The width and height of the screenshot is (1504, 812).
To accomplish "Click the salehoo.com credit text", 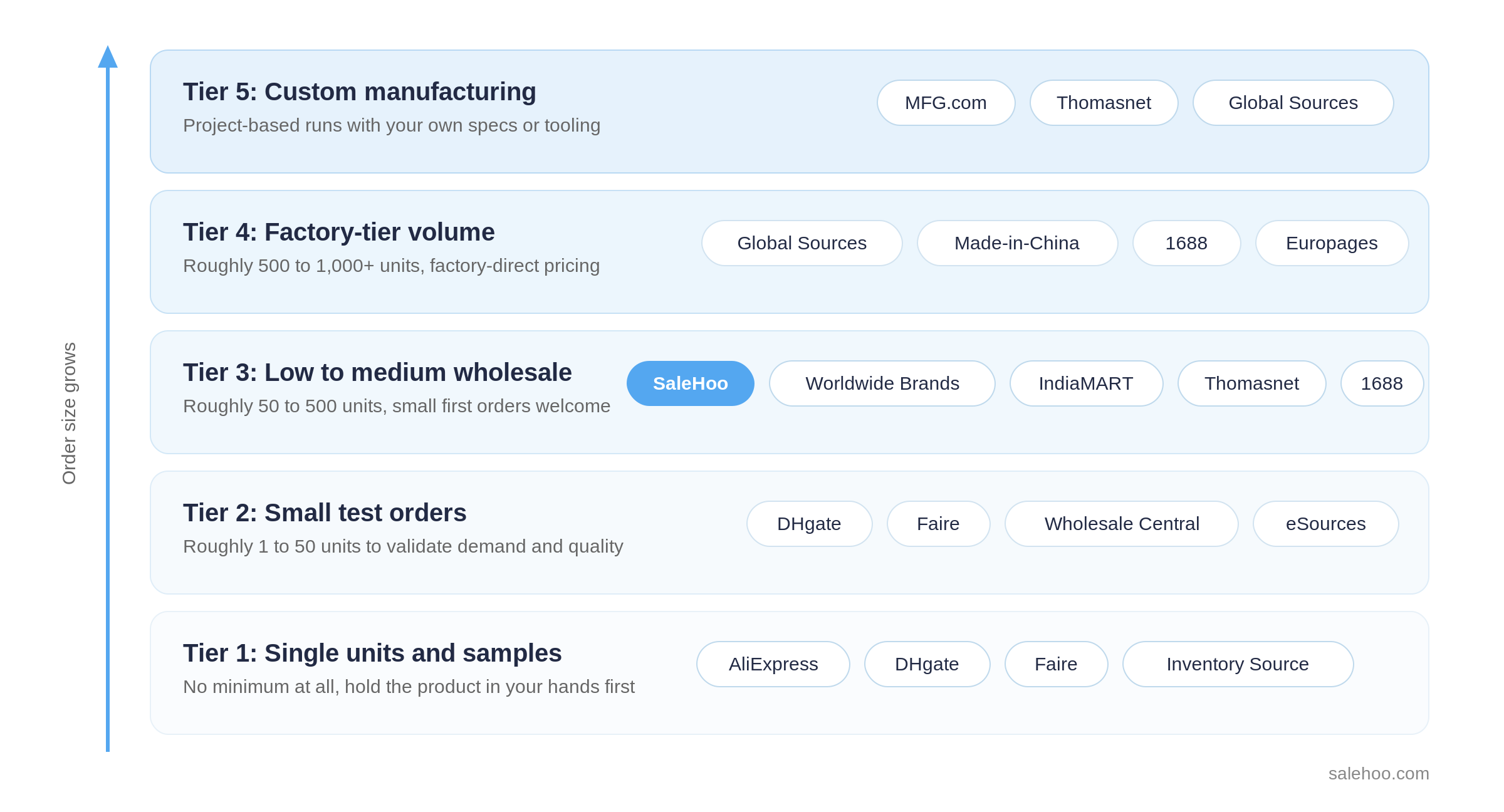I will coord(1379,774).
